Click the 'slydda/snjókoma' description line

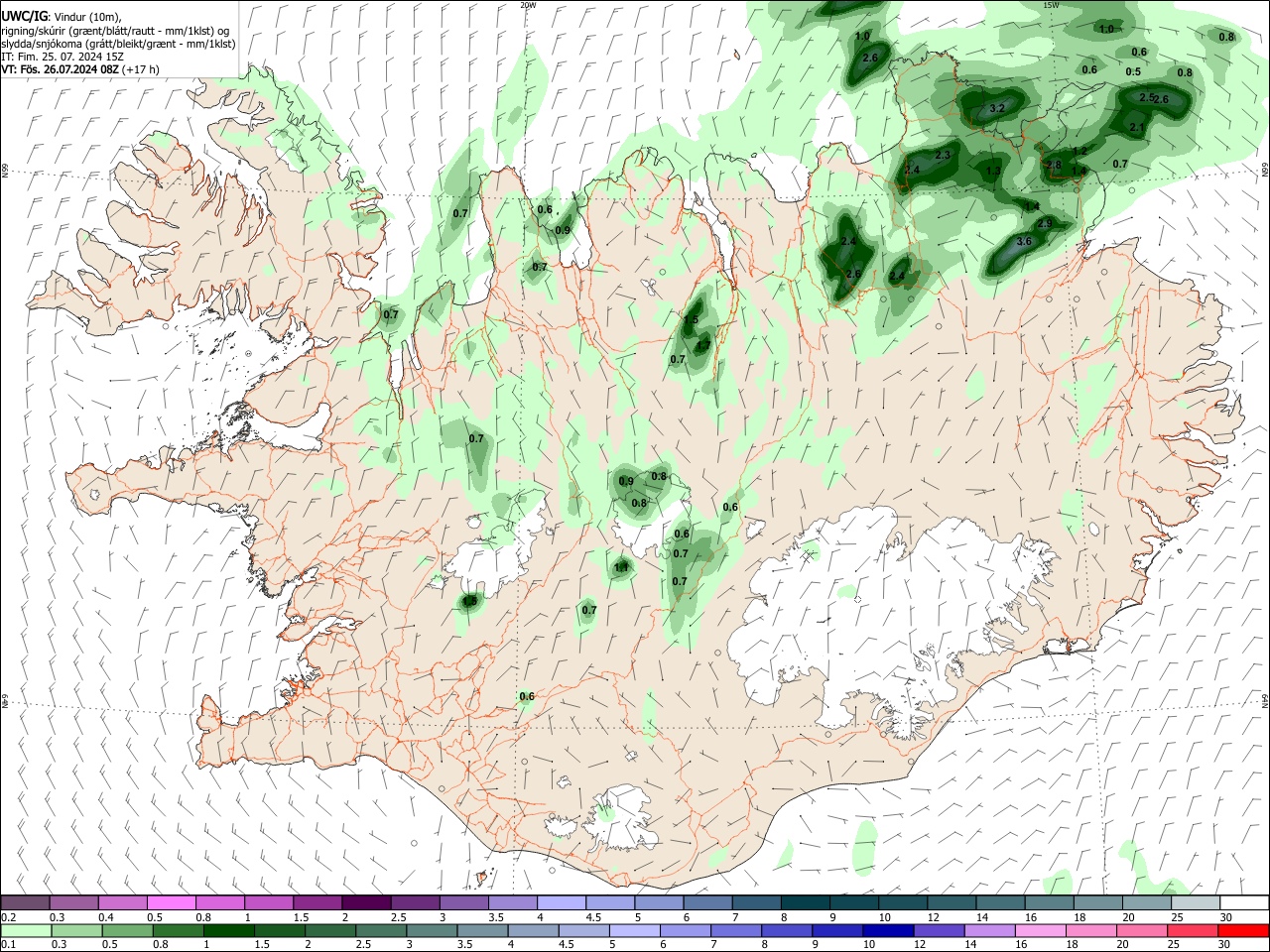(118, 44)
